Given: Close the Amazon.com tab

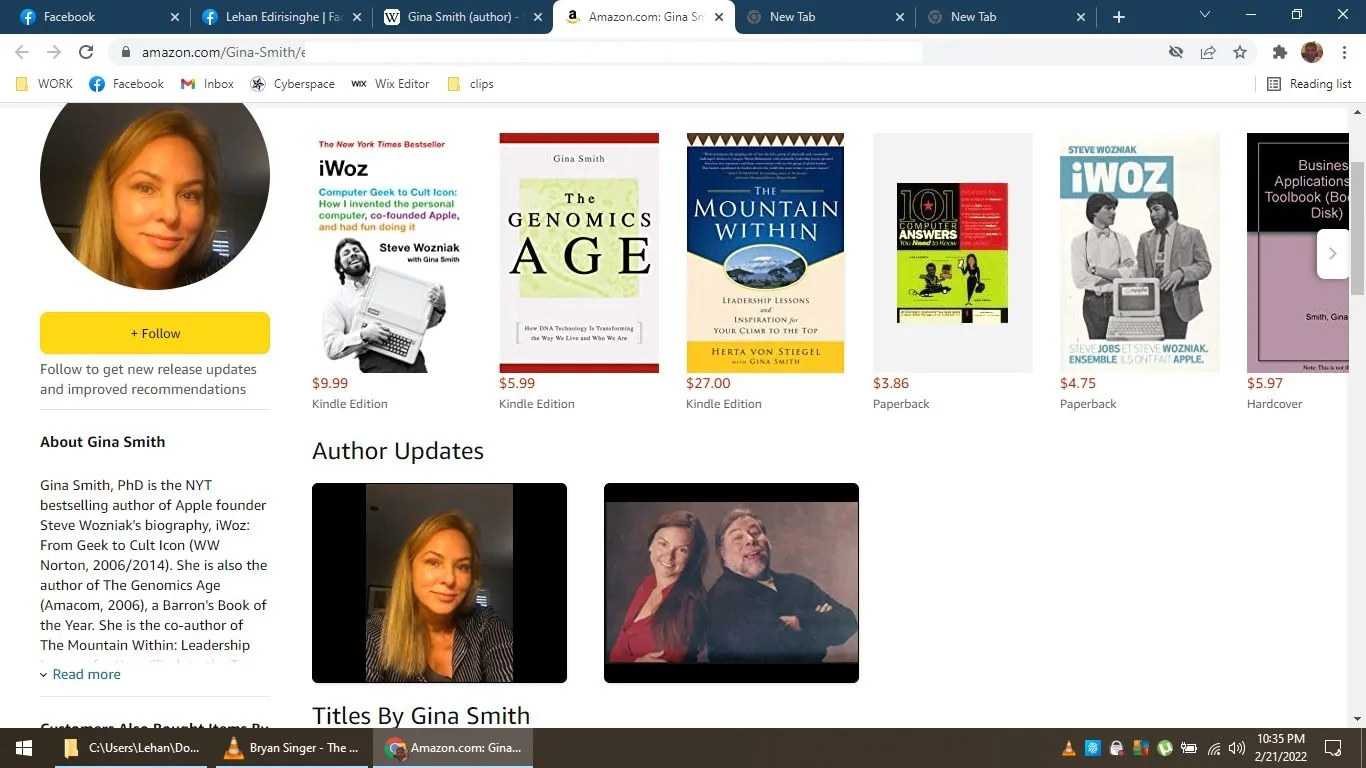Looking at the screenshot, I should (718, 17).
